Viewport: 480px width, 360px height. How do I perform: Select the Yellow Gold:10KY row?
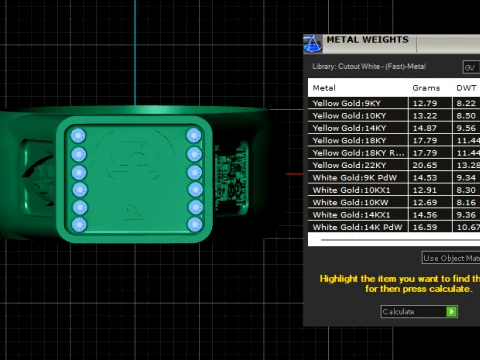coord(394,116)
